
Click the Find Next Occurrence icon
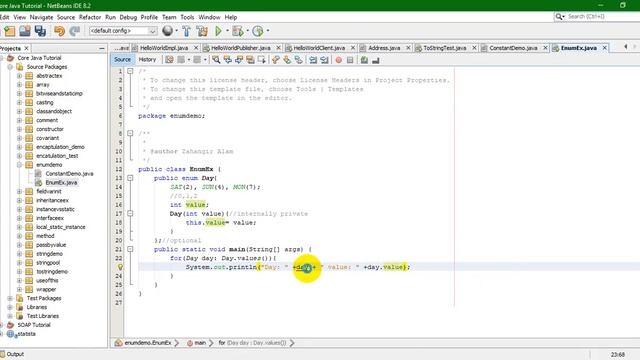[x=239, y=60]
